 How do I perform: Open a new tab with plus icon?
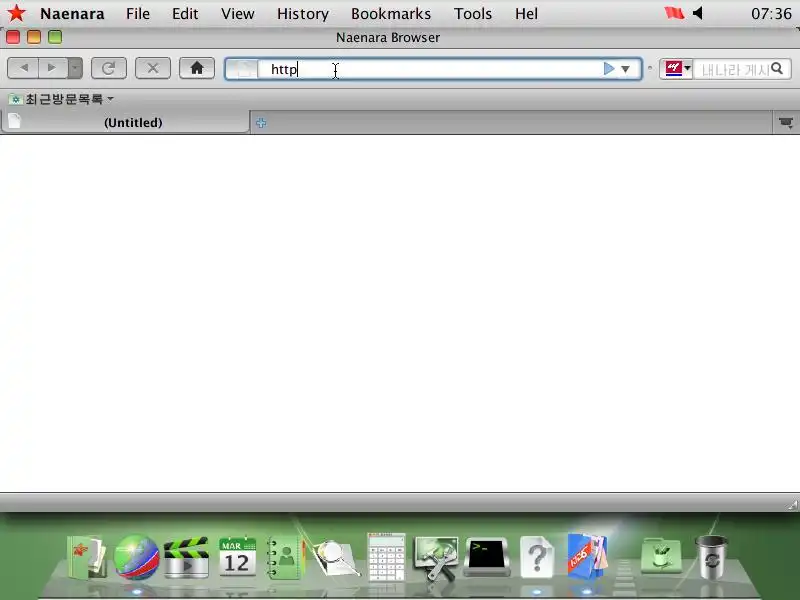pos(261,122)
